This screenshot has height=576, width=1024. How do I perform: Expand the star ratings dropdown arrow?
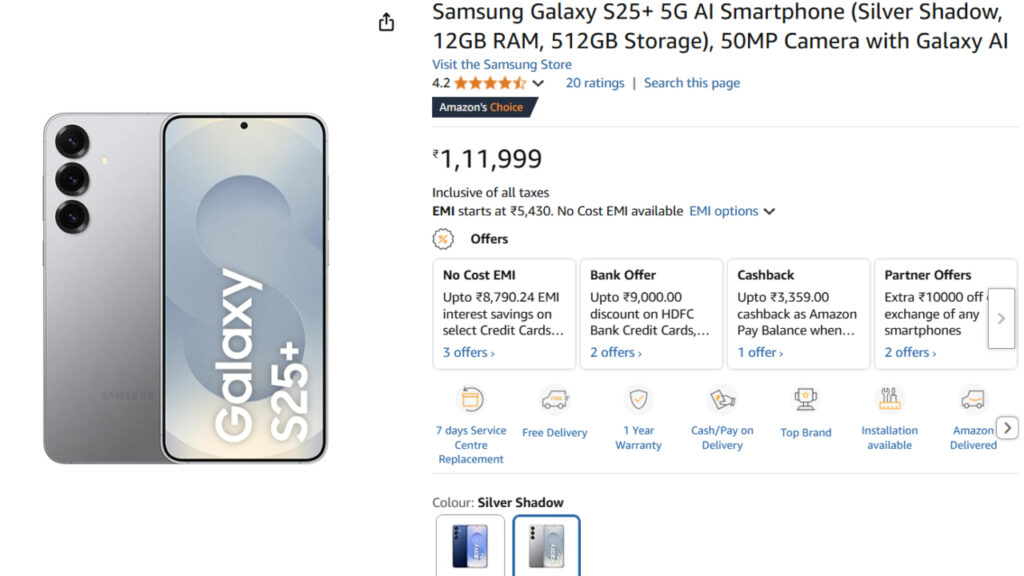coord(538,84)
